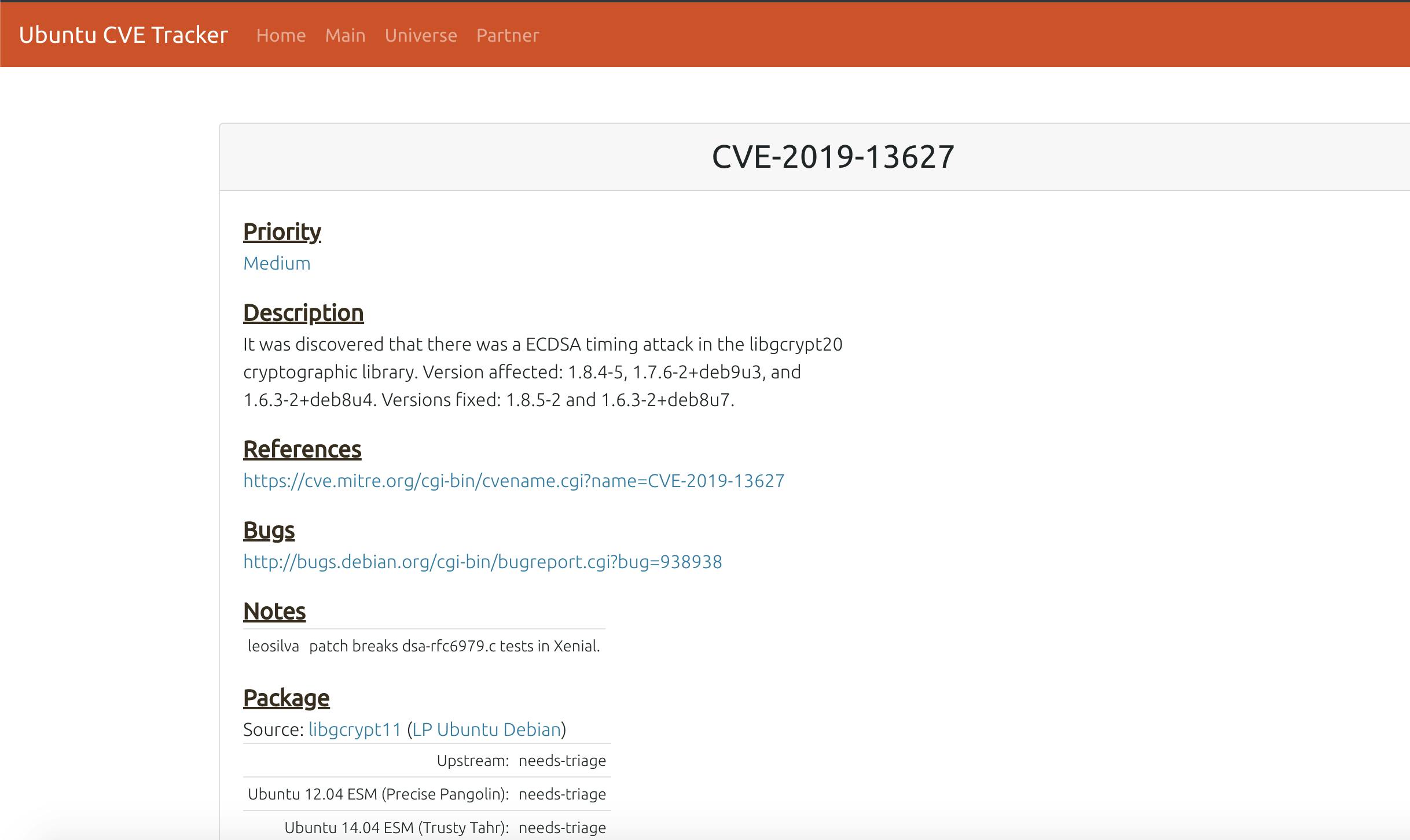The height and width of the screenshot is (840, 1410).
Task: Expand the Description section heading
Action: [x=302, y=313]
